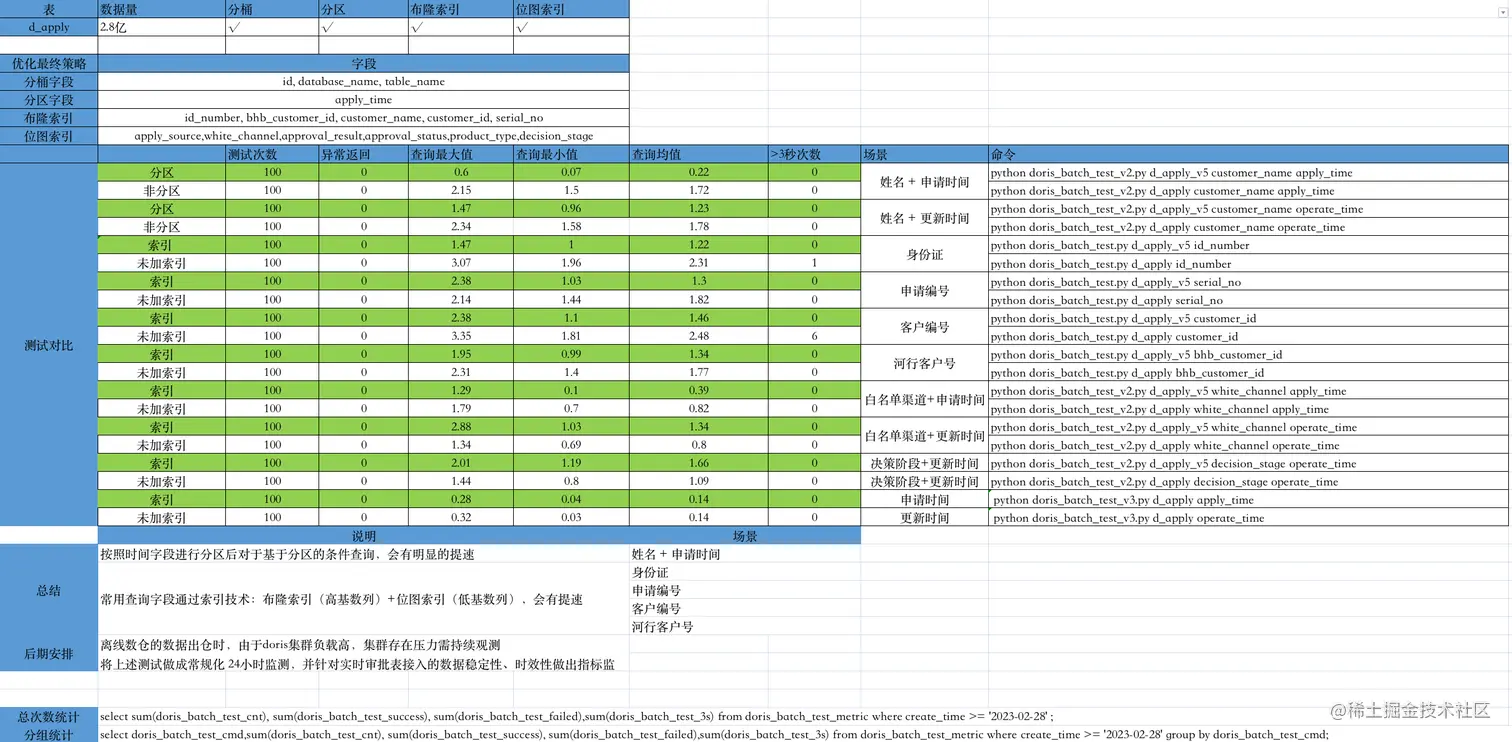
Task: Select the sentence beginning 按照时间字段进行分区
Action: [288, 554]
